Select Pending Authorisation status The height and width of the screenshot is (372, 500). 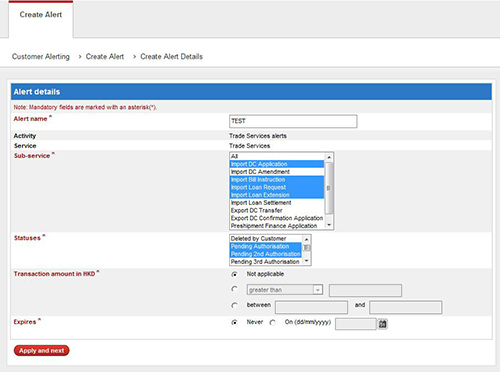click(266, 246)
